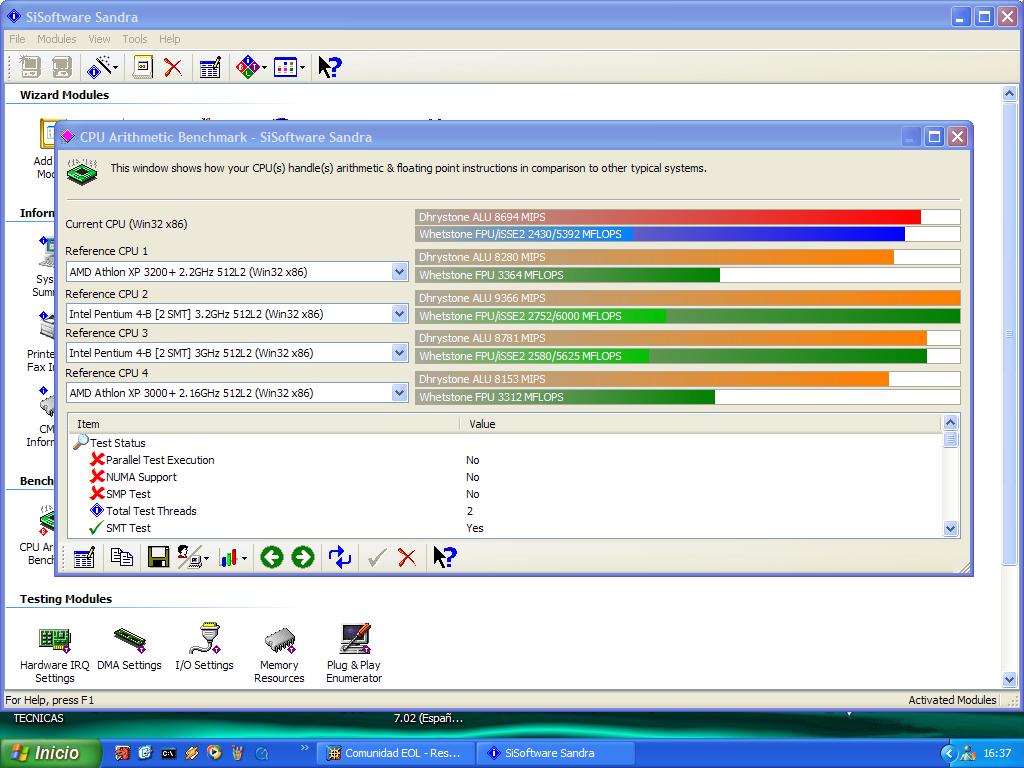
Task: Click the bar chart icon in benchmark toolbar
Action: pos(228,558)
